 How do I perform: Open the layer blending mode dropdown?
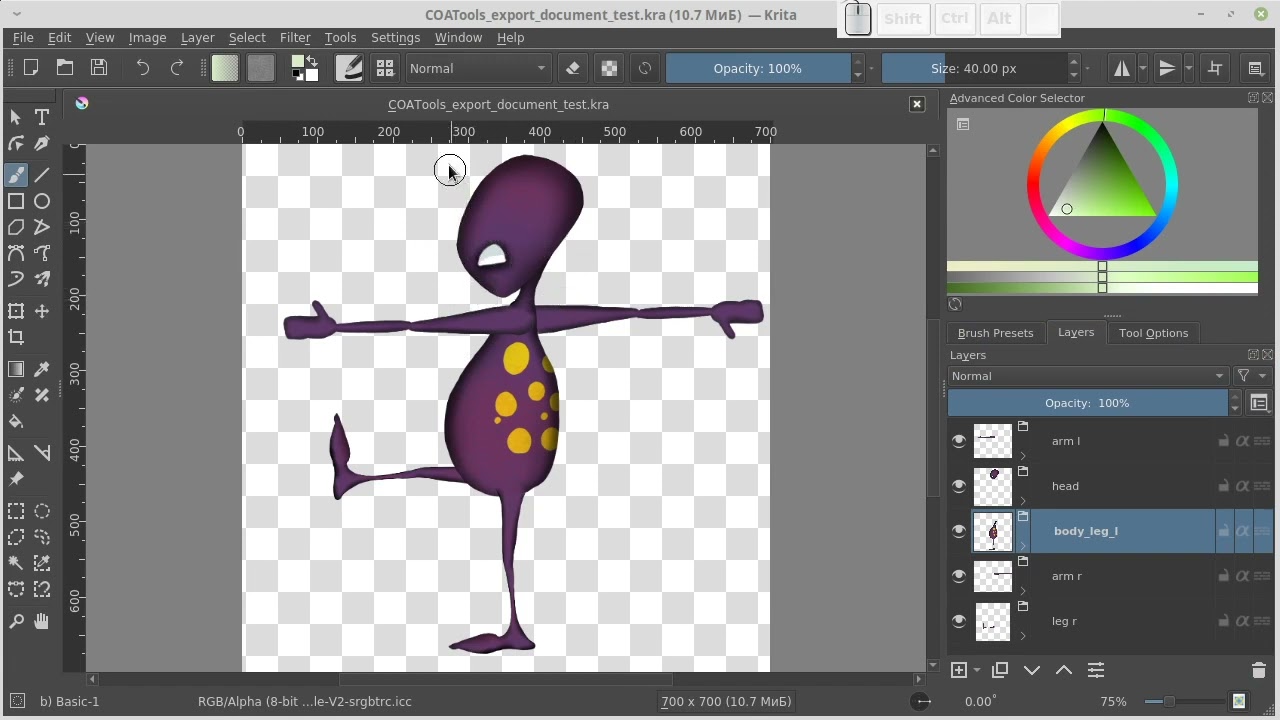(1087, 376)
